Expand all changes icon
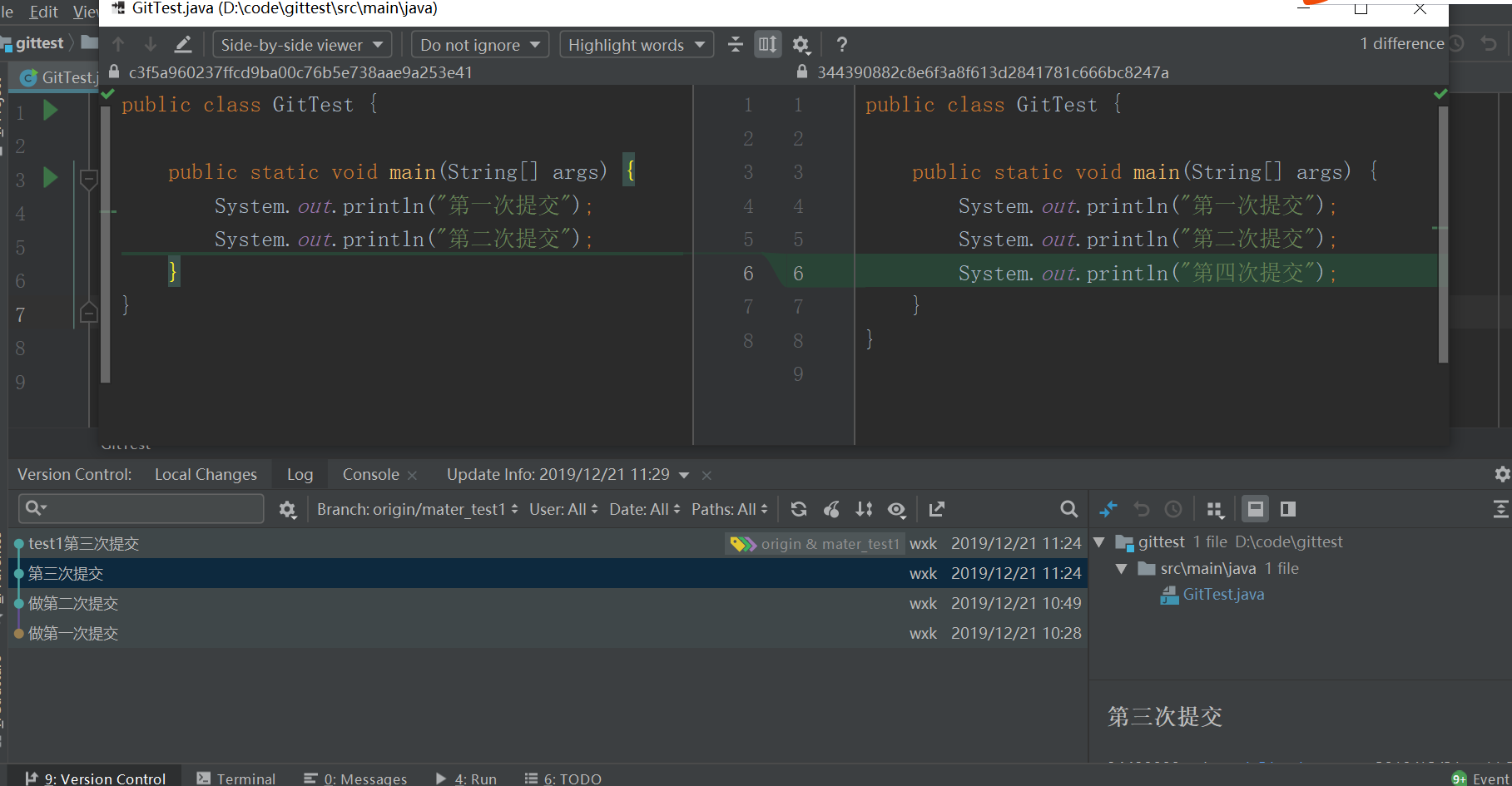 [1500, 509]
